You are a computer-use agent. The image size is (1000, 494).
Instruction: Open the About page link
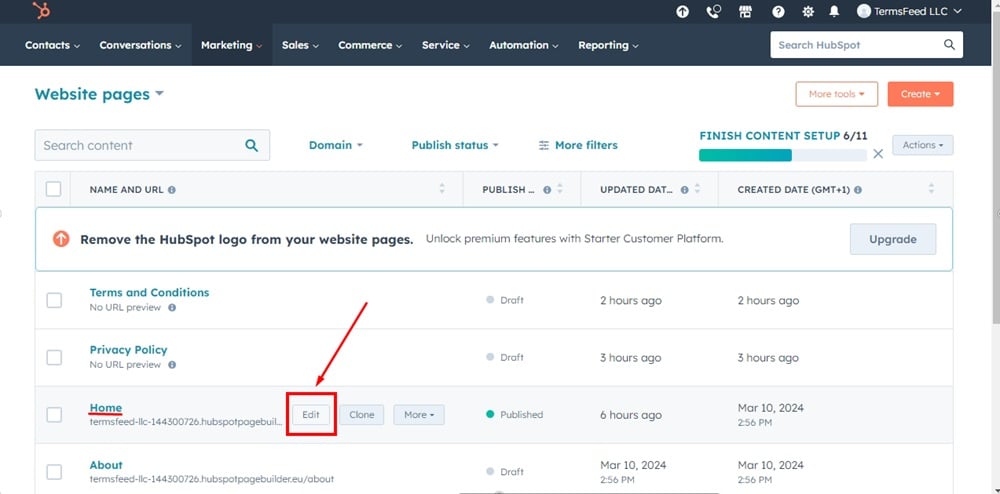[x=106, y=465]
